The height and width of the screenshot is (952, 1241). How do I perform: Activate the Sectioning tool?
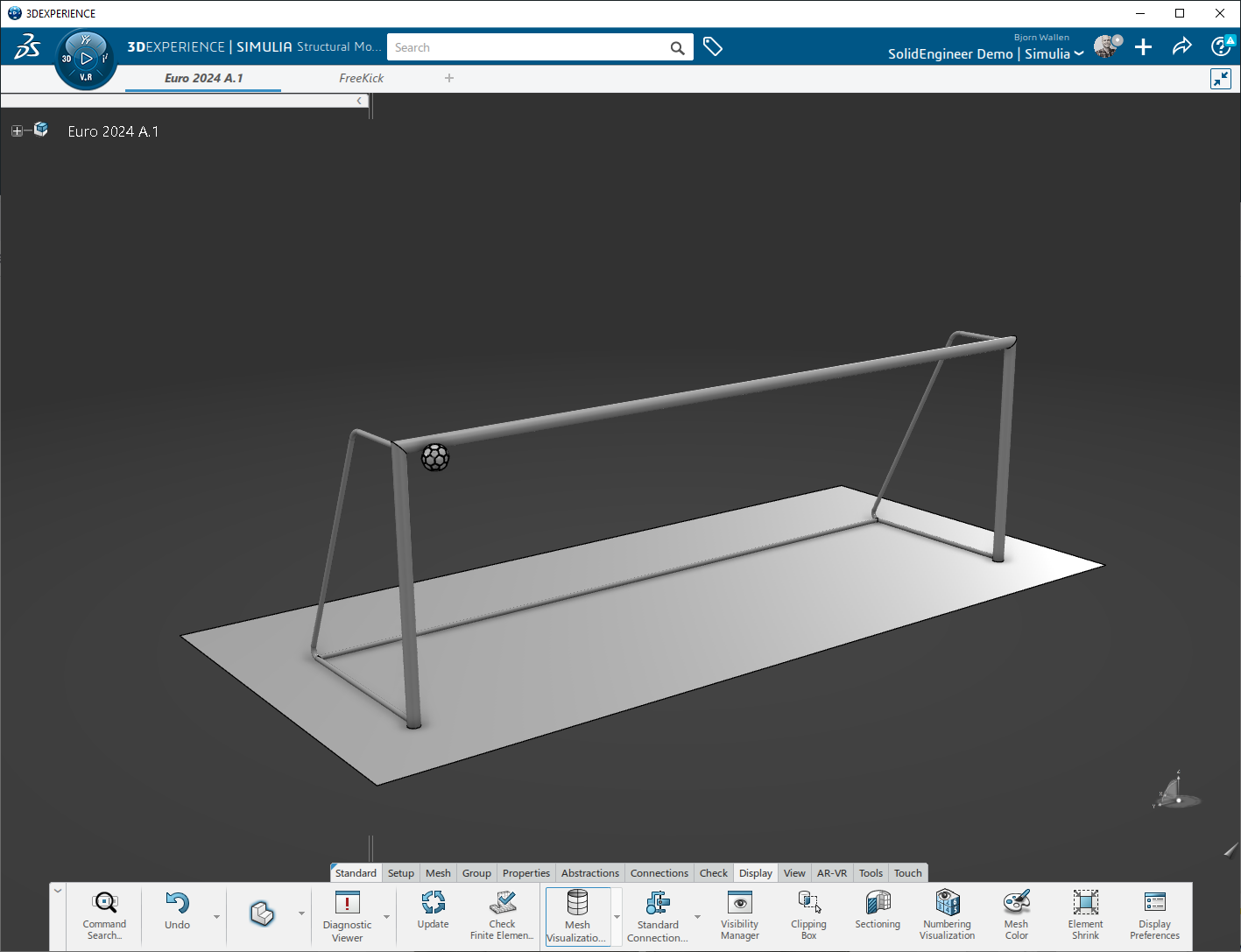click(877, 911)
